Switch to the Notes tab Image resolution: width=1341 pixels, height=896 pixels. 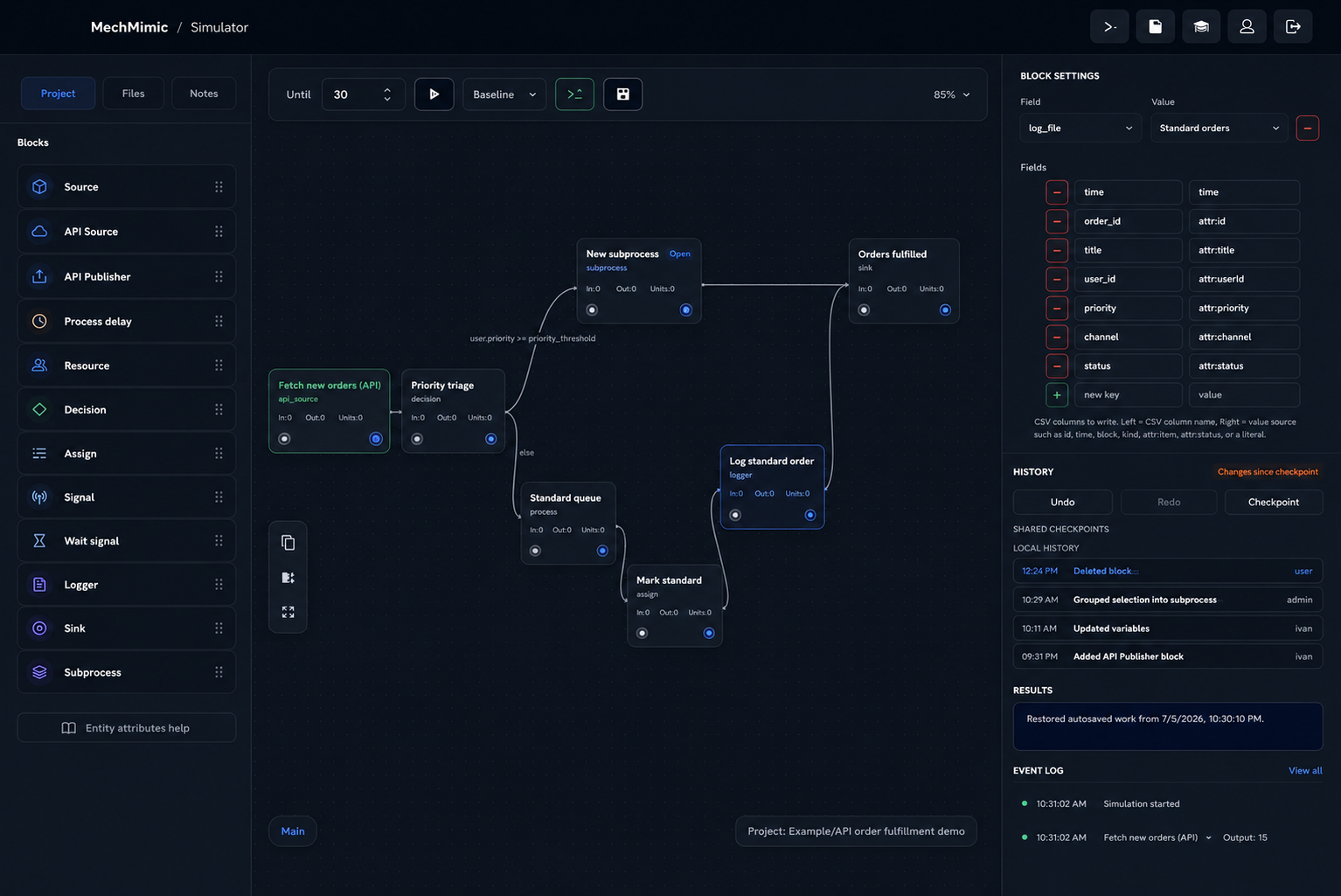(x=204, y=94)
